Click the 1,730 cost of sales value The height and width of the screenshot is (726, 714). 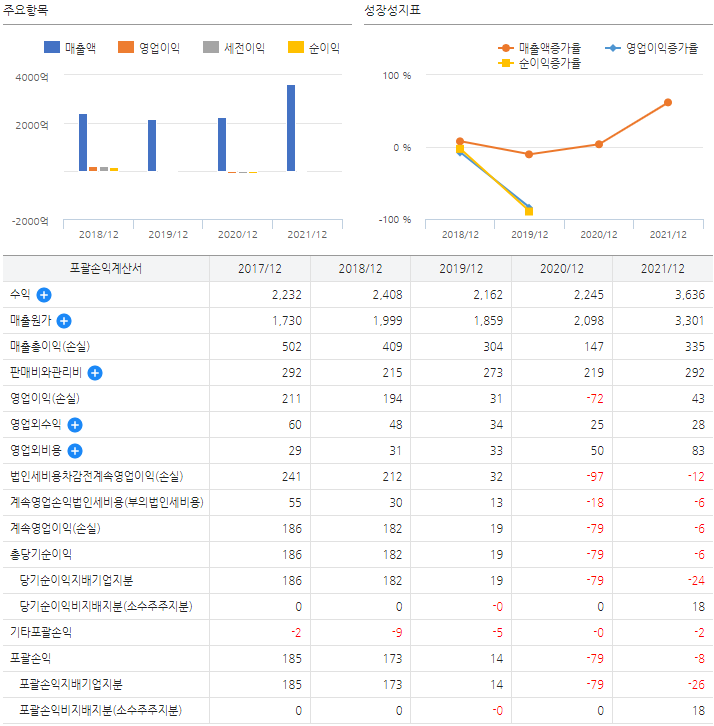tap(287, 321)
